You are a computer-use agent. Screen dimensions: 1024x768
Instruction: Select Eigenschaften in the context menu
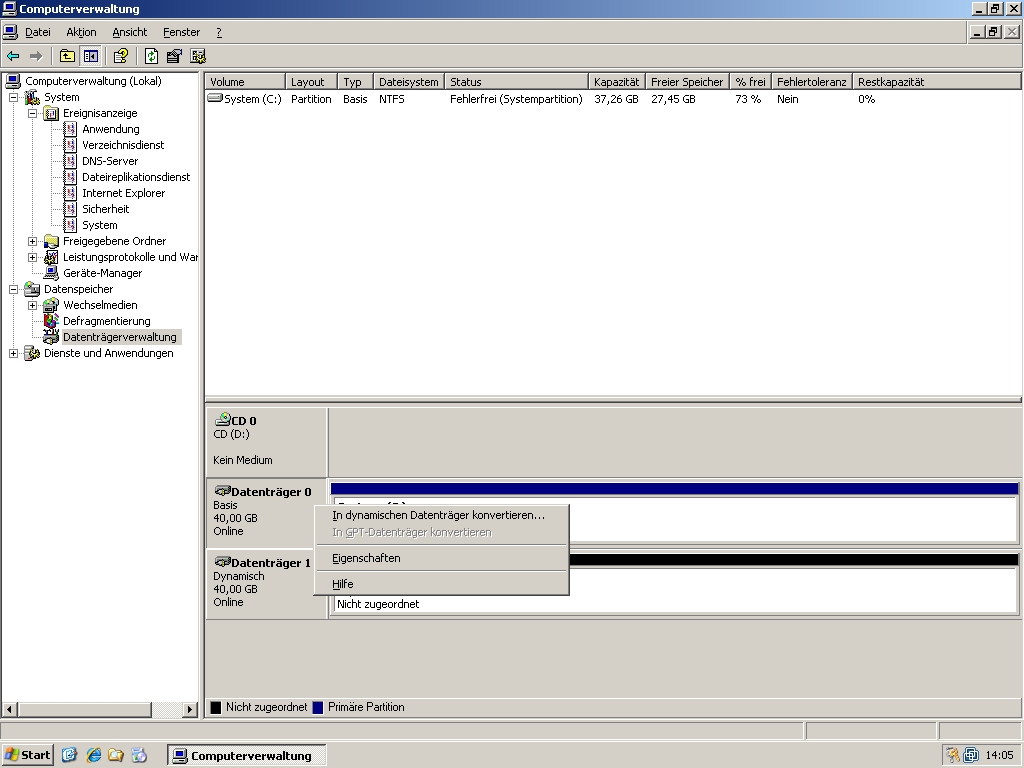pos(366,558)
